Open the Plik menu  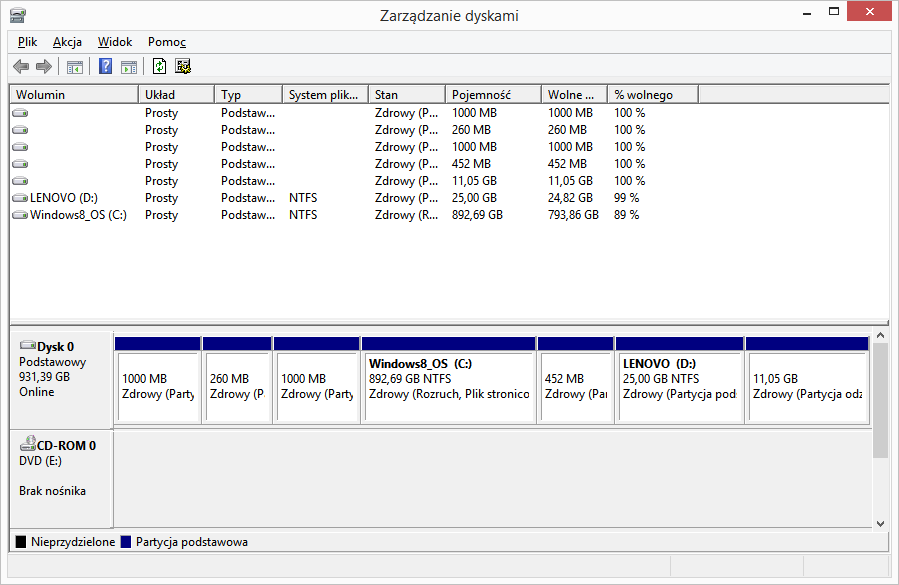coord(27,42)
